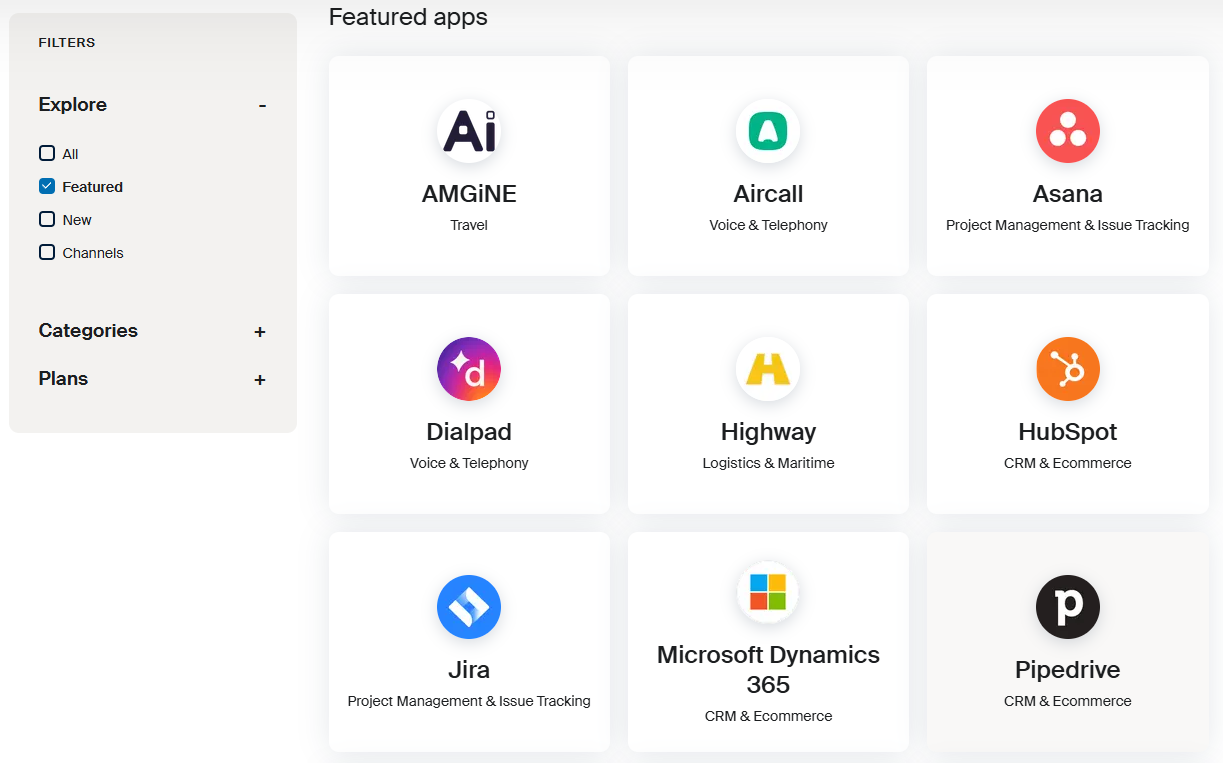Screen dimensions: 1223x763
Task: Click the Dialpad gradient logo icon
Action: (469, 369)
